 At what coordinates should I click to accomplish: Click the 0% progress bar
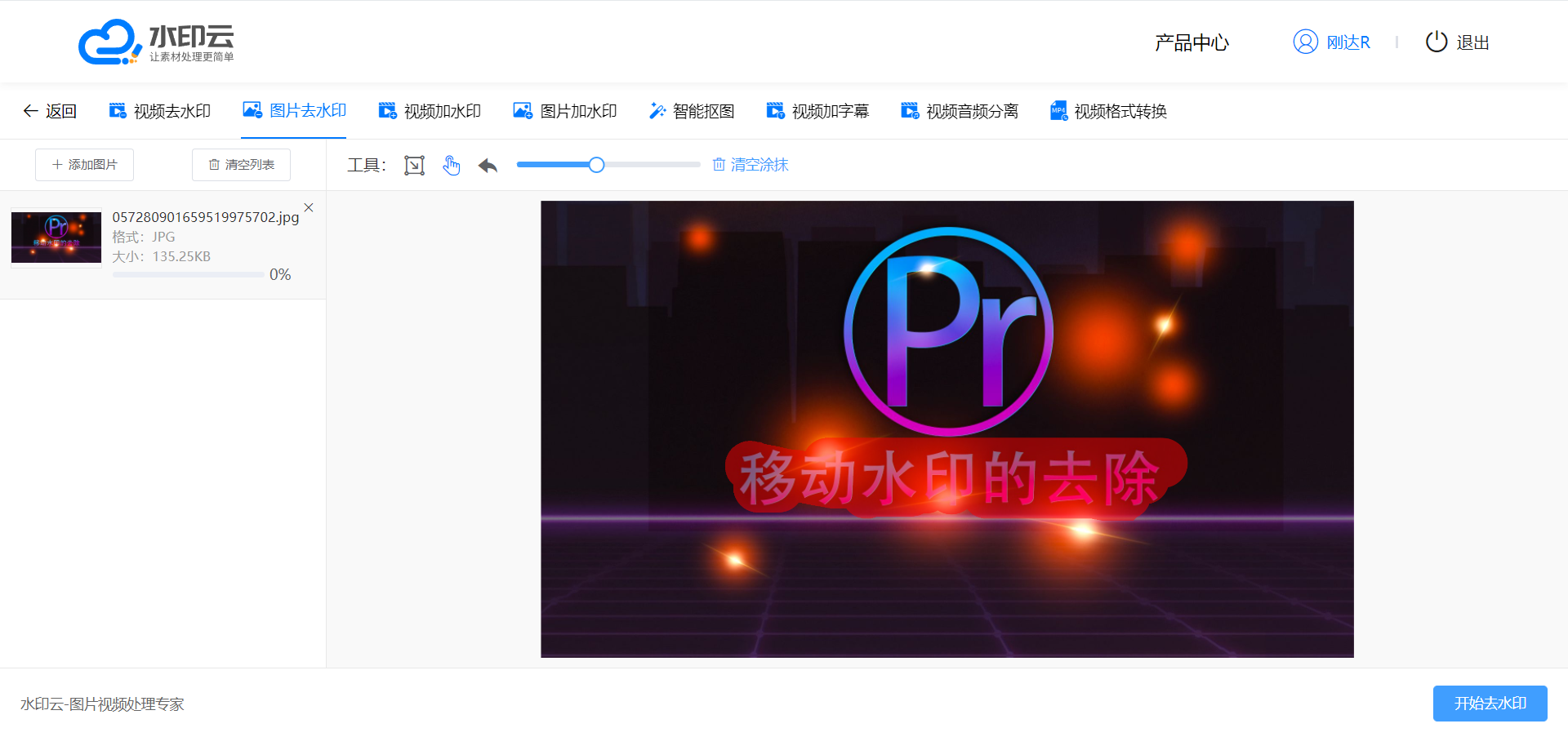(189, 275)
